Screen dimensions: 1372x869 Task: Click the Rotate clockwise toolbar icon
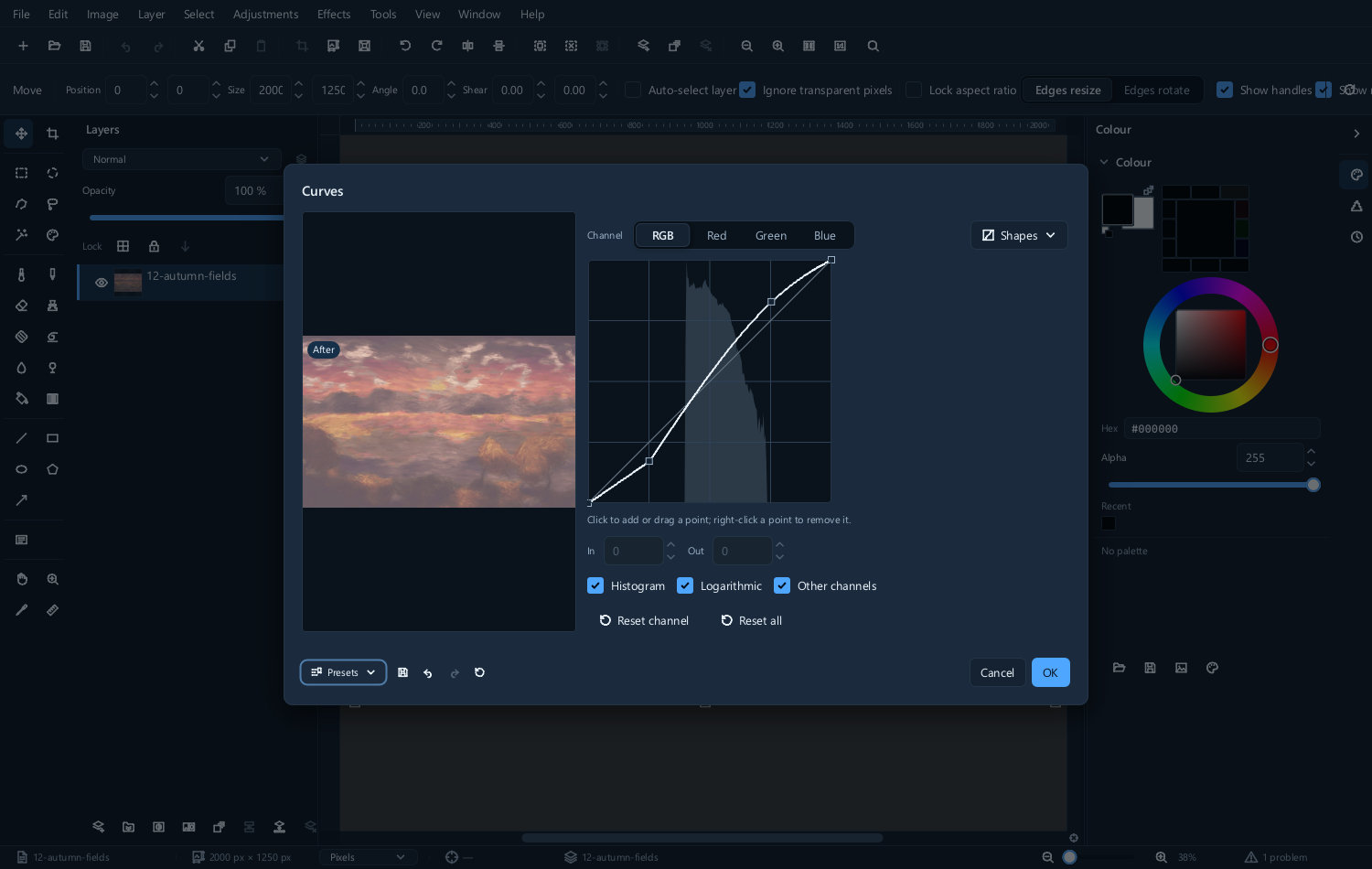[x=436, y=46]
